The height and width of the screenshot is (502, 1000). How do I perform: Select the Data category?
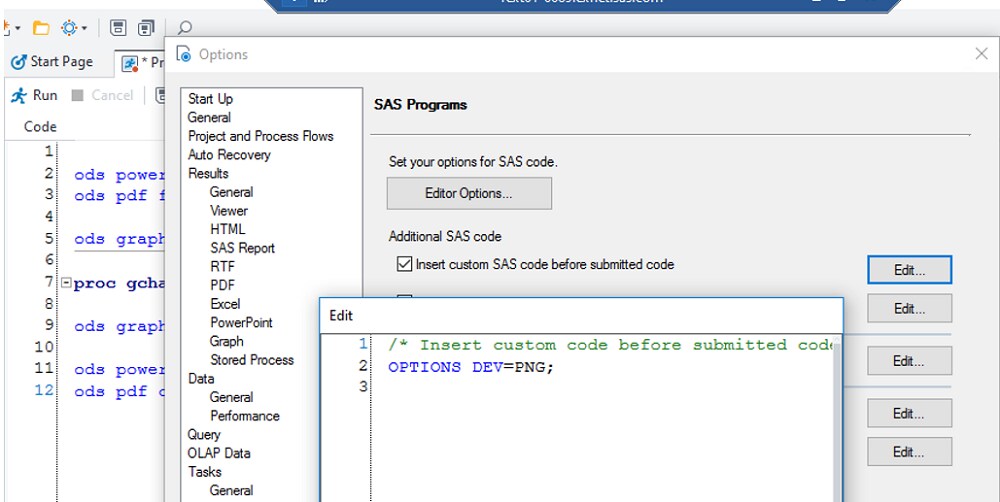point(201,378)
